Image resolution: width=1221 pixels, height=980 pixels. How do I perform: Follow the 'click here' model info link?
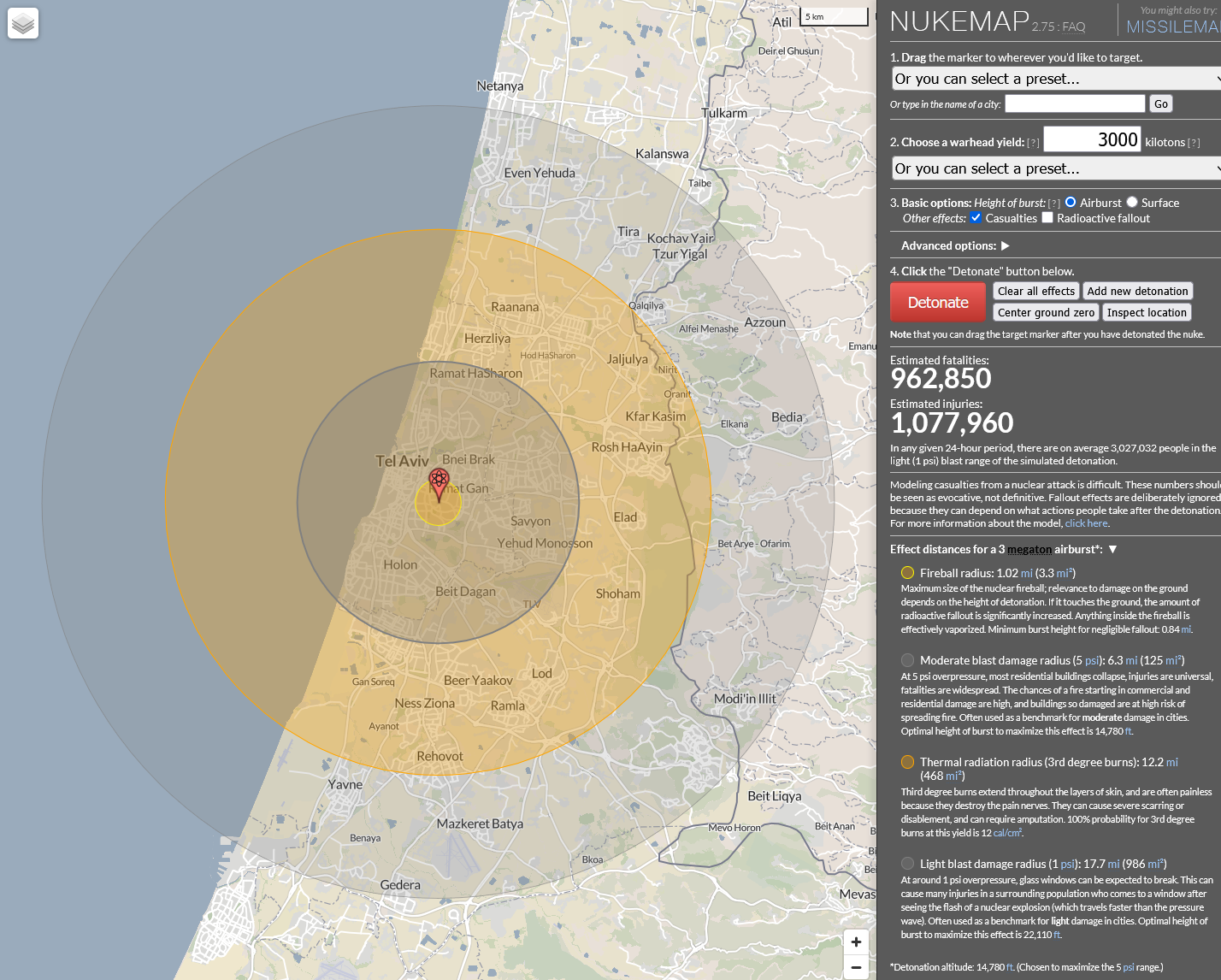click(x=1087, y=523)
